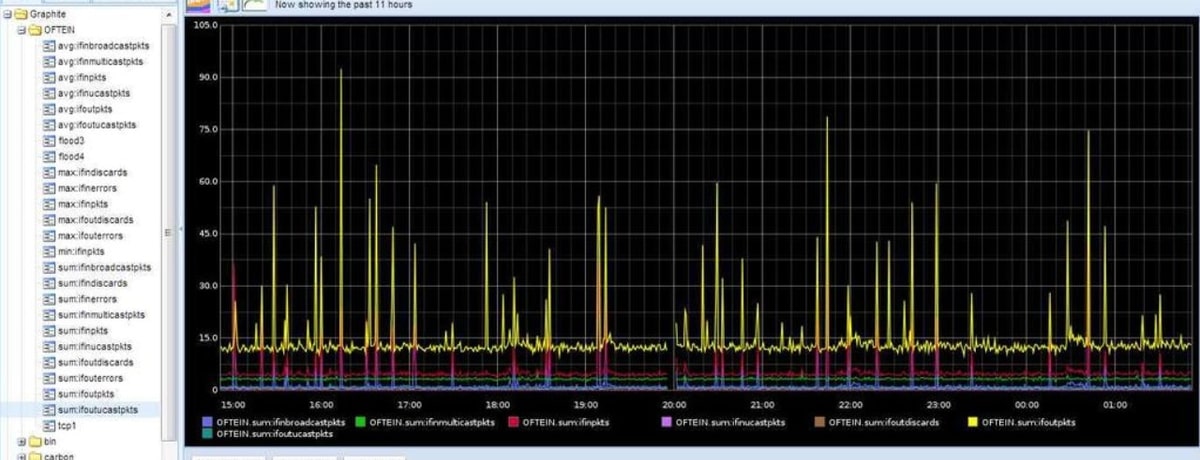
Task: Expand the bin folder node
Action: click(x=21, y=441)
